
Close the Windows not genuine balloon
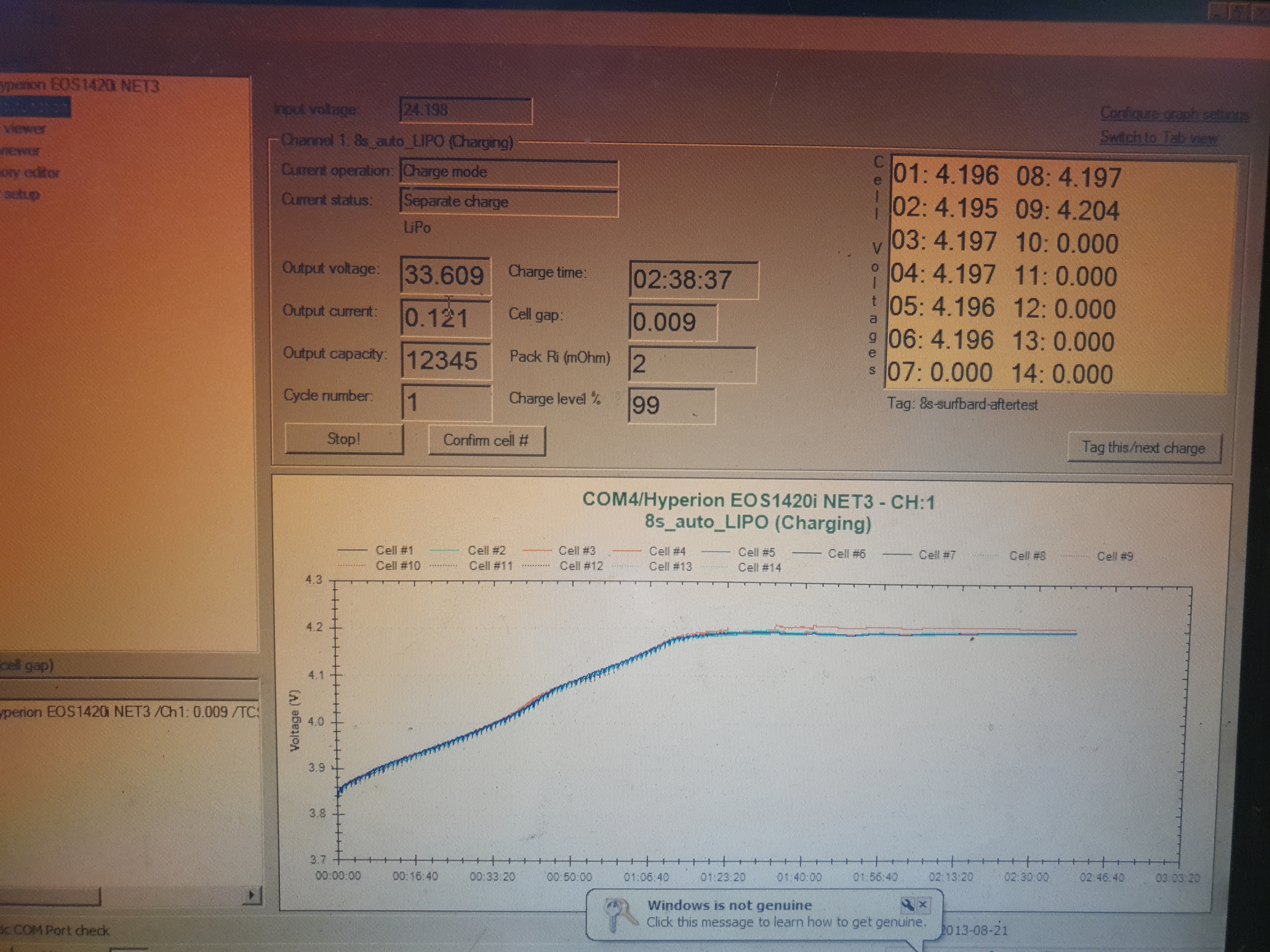(x=923, y=905)
